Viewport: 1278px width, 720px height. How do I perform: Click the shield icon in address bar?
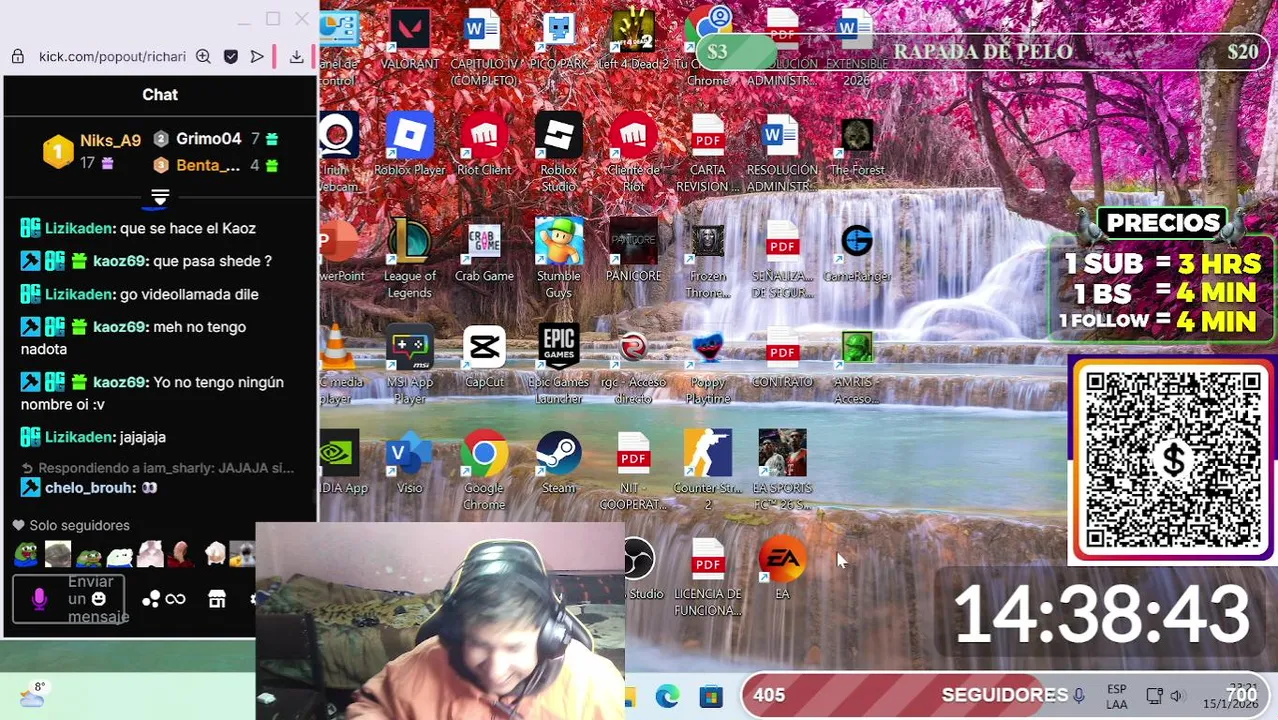[x=231, y=57]
